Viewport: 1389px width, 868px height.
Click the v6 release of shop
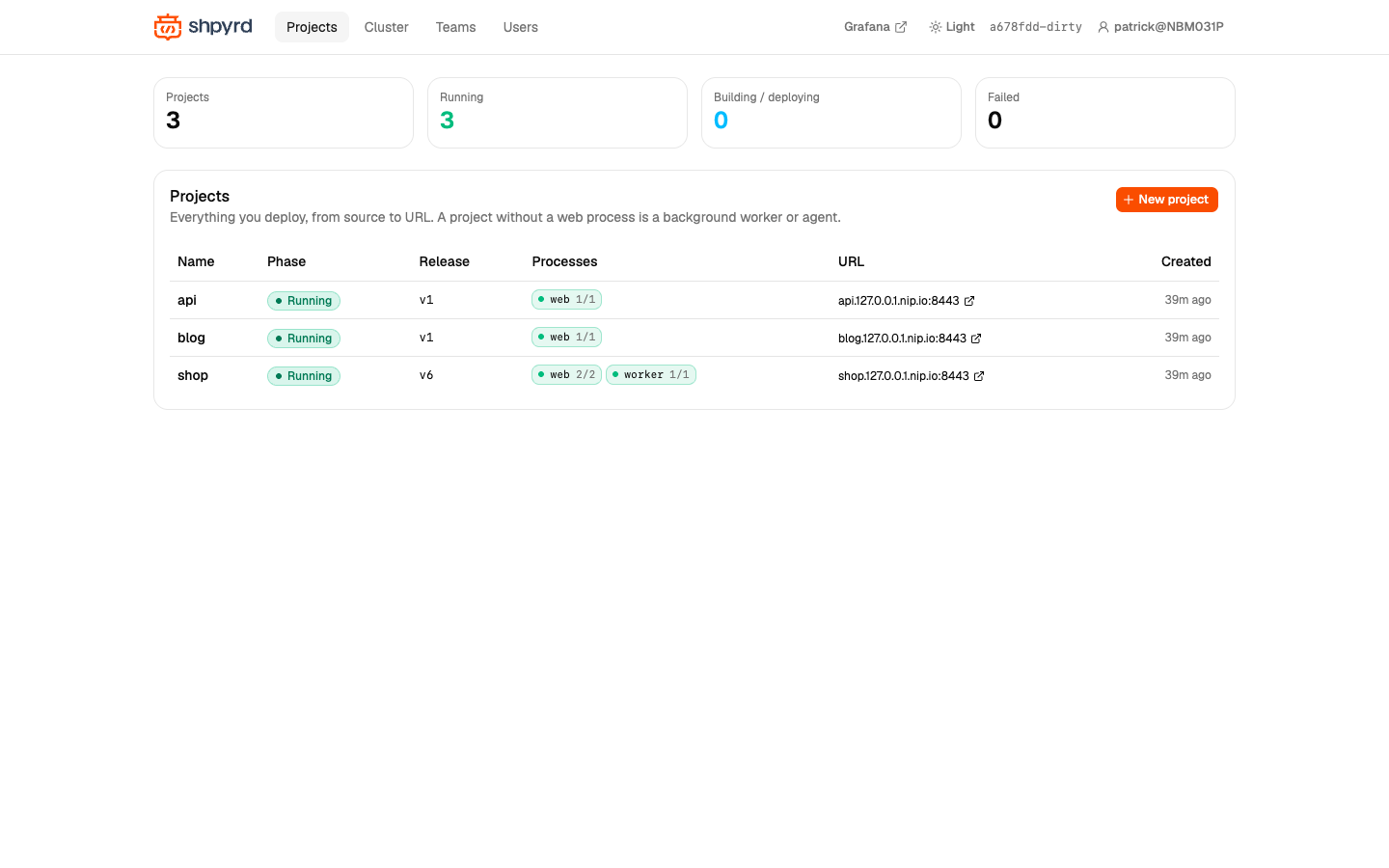click(x=426, y=375)
